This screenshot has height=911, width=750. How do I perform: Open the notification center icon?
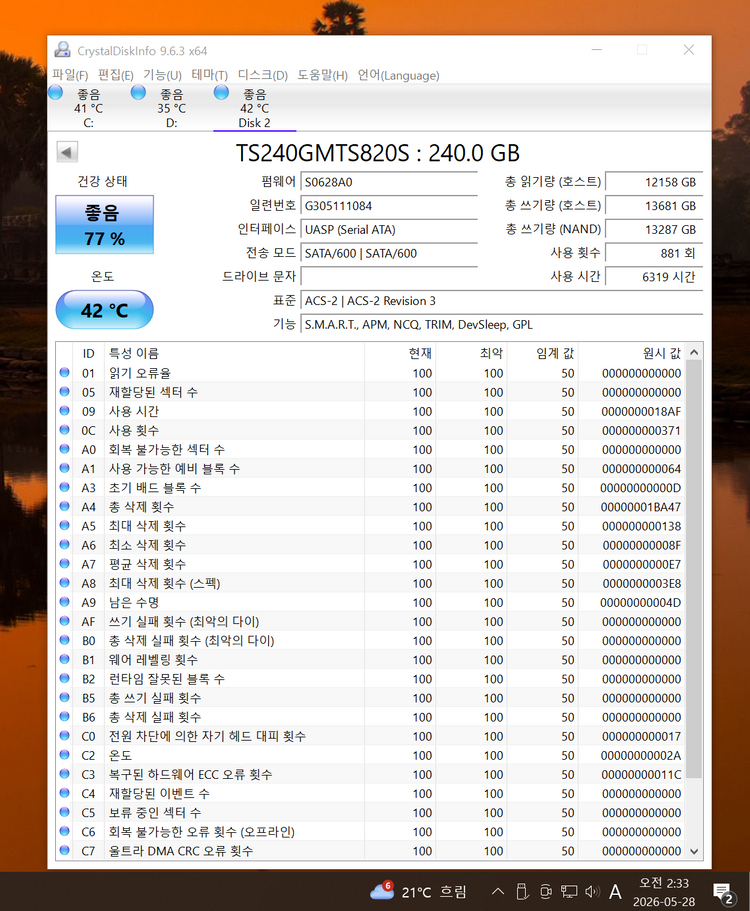(724, 894)
